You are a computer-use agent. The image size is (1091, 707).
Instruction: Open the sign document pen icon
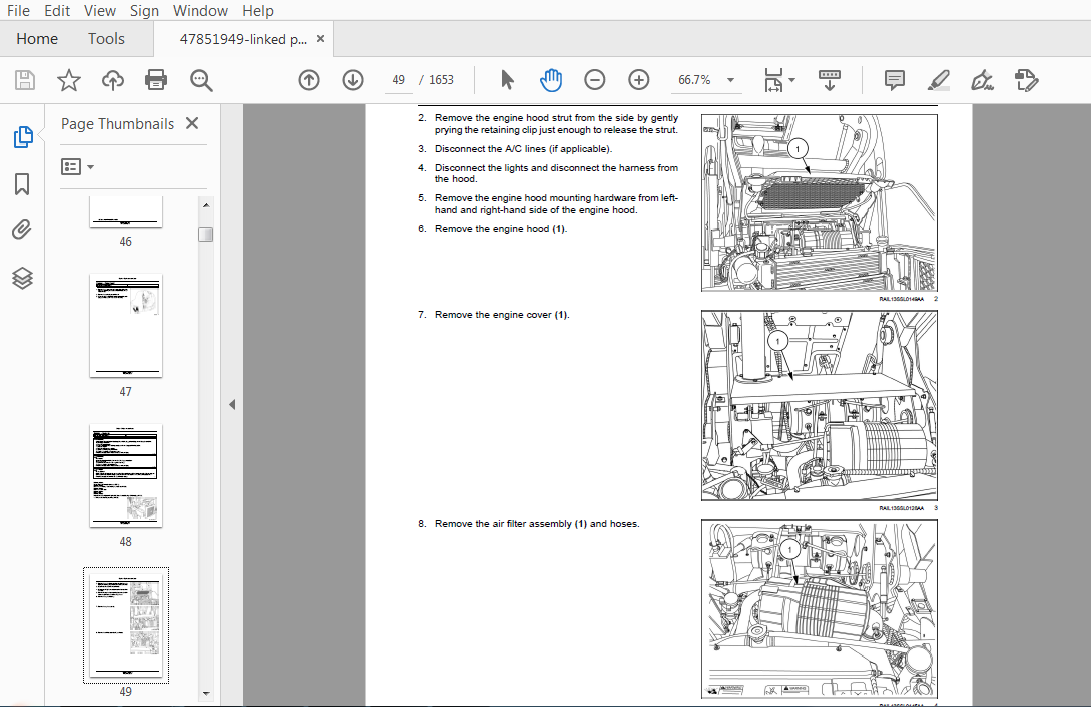tap(982, 80)
